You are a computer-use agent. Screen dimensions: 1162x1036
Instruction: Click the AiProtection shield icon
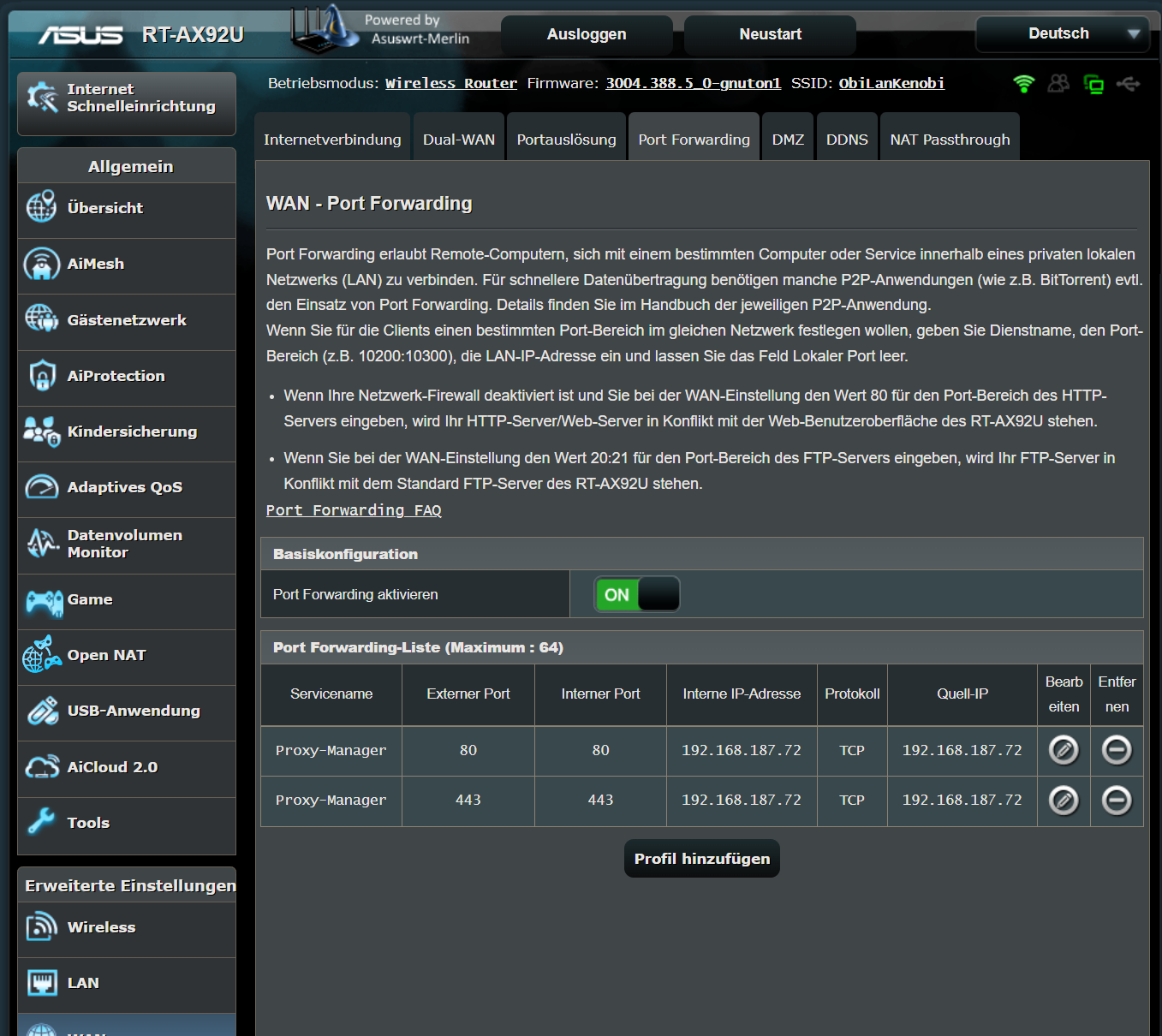click(42, 375)
